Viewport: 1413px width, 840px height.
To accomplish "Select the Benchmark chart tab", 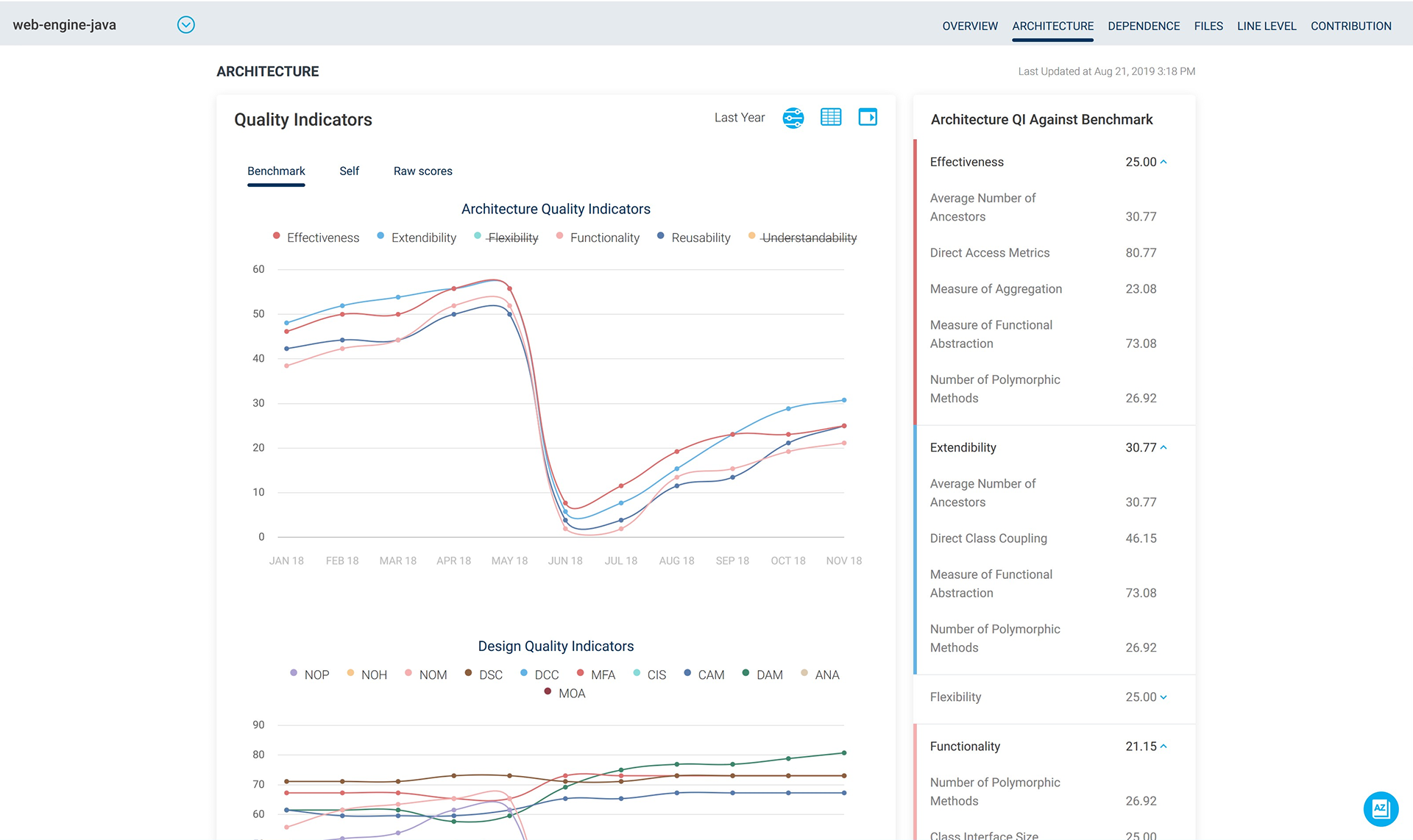I will coord(276,171).
